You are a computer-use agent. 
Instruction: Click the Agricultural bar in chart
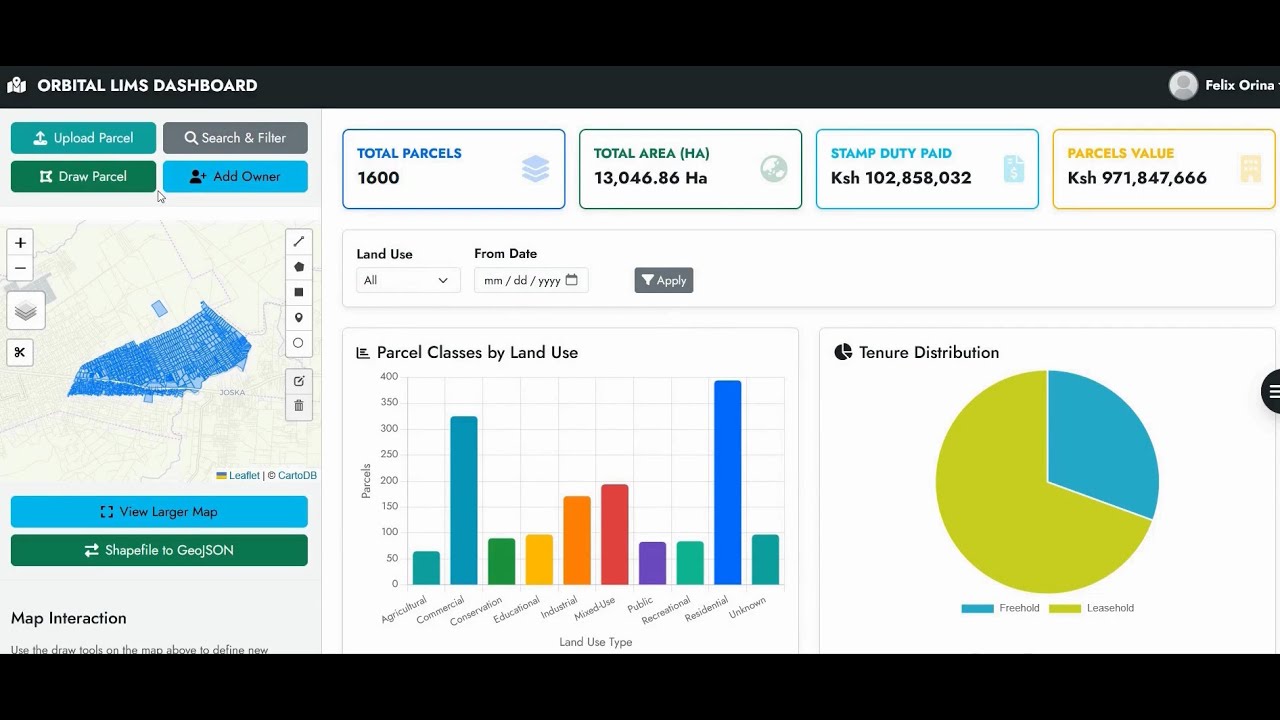(426, 568)
